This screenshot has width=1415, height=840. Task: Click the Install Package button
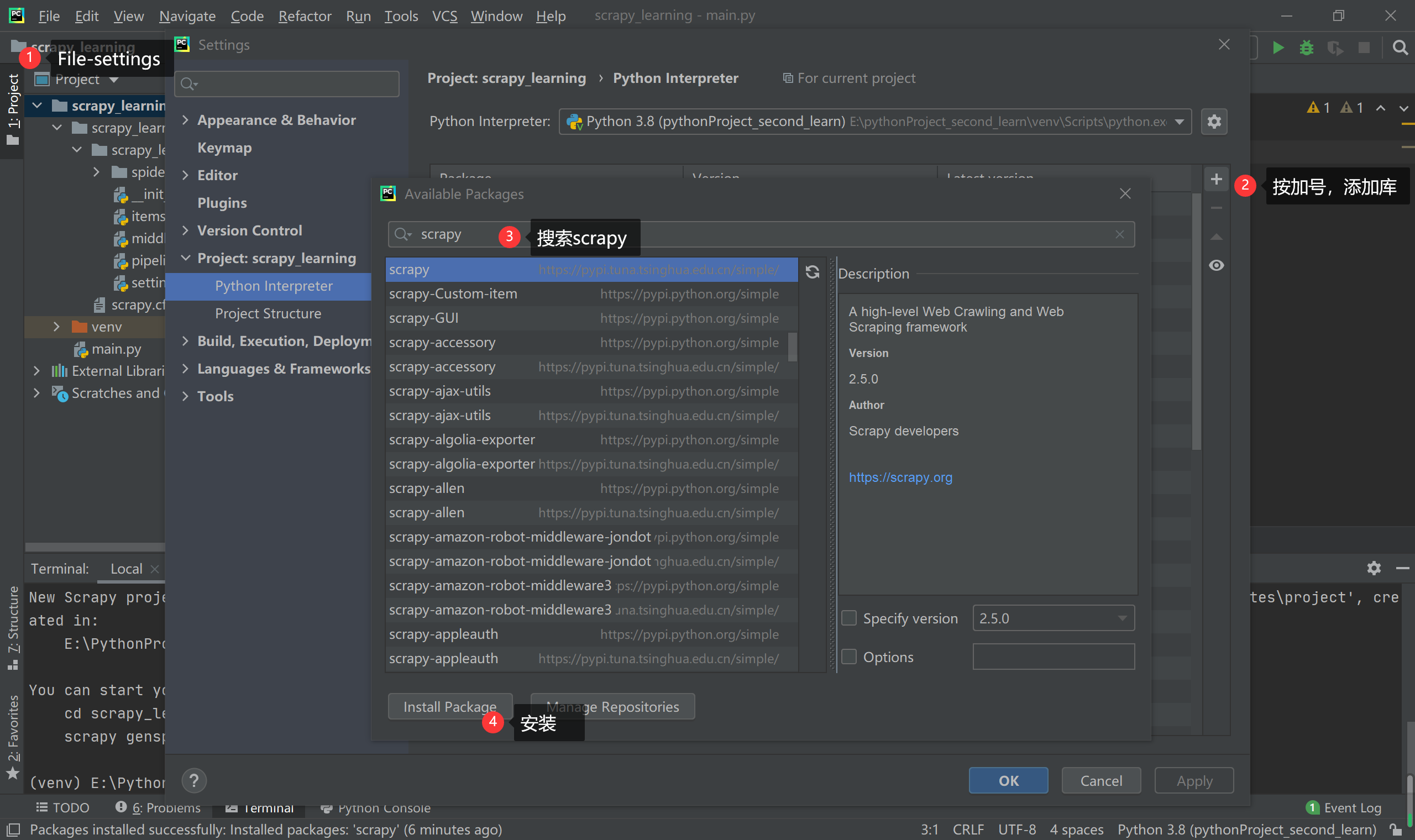pyautogui.click(x=450, y=706)
